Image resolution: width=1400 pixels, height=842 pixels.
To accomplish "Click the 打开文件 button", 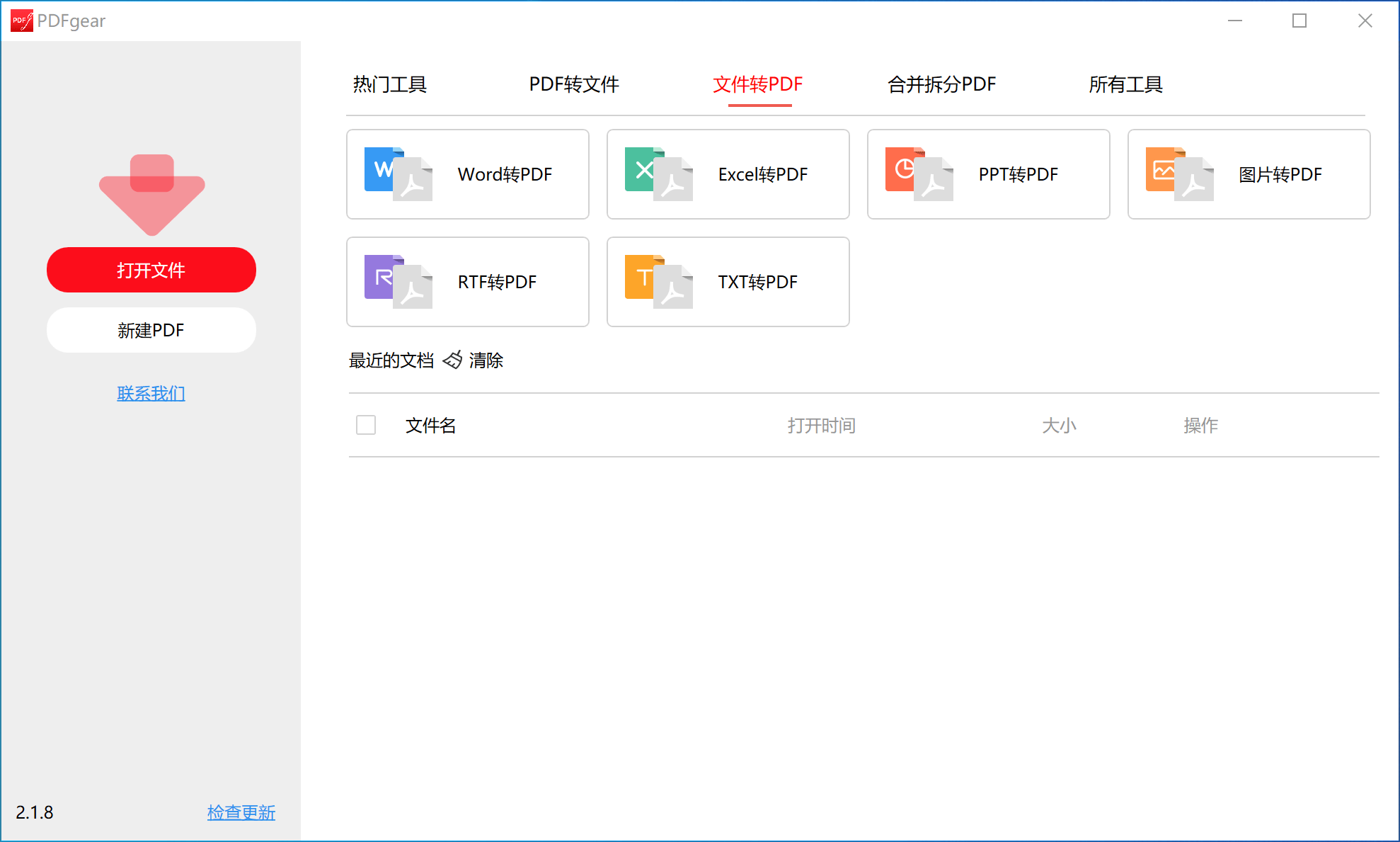I will coord(151,270).
